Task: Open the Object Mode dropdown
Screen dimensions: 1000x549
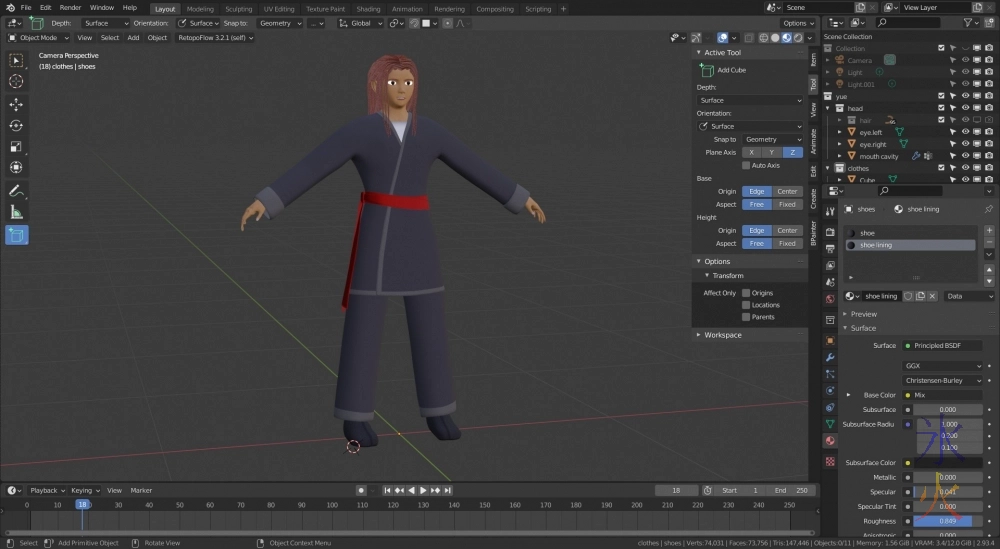Action: [x=37, y=38]
